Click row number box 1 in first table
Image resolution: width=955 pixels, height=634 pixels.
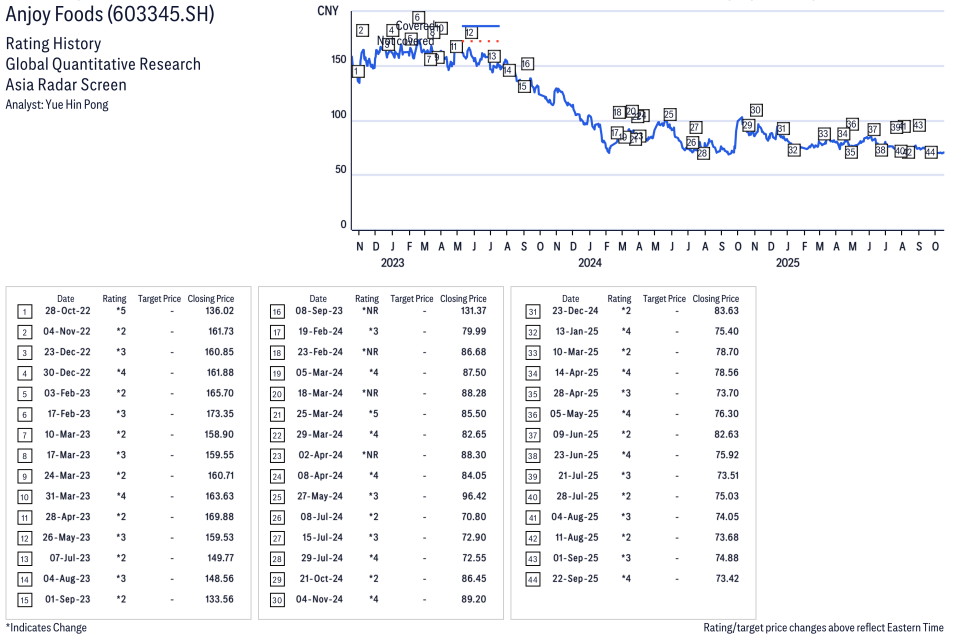[24, 312]
